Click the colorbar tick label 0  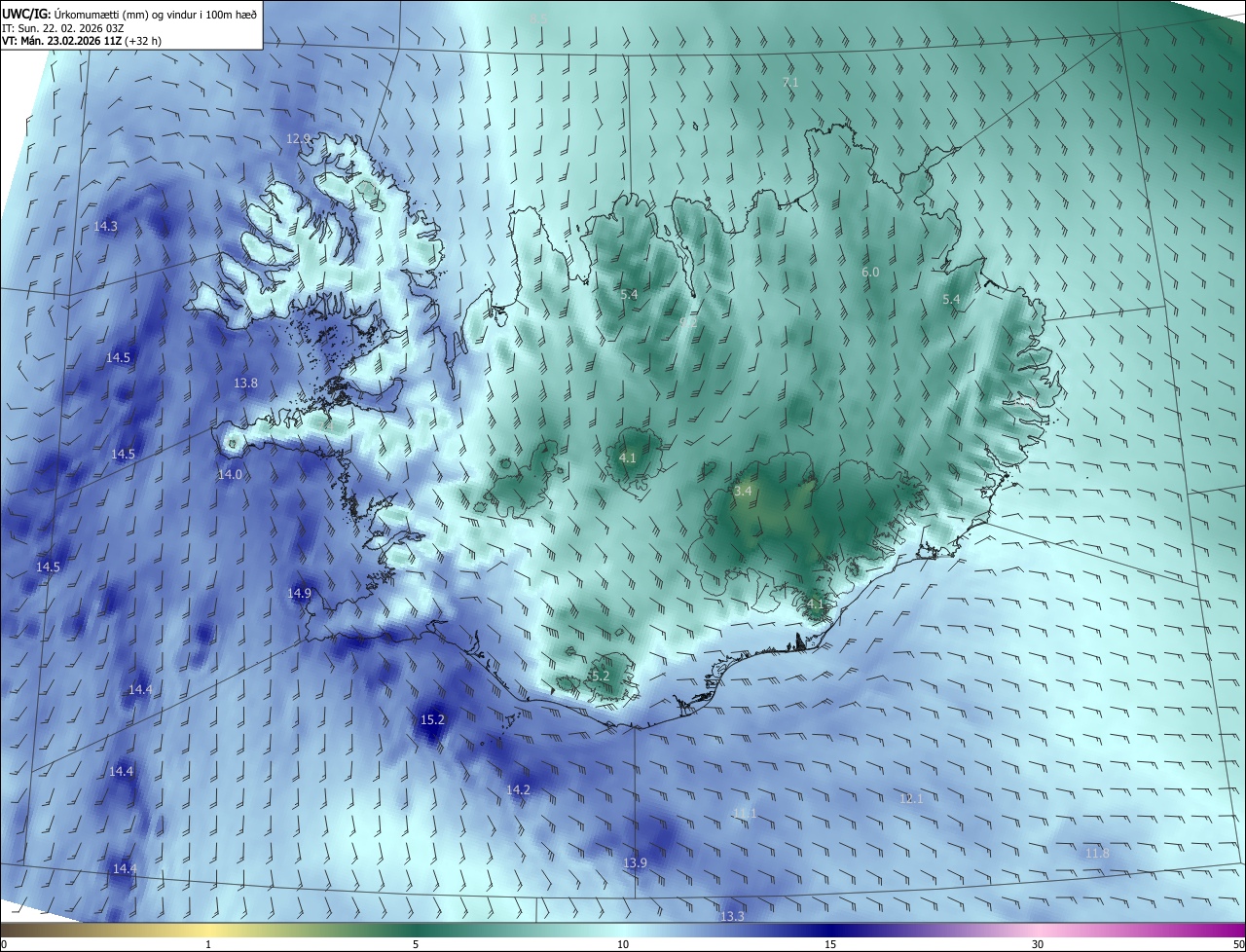click(4, 945)
